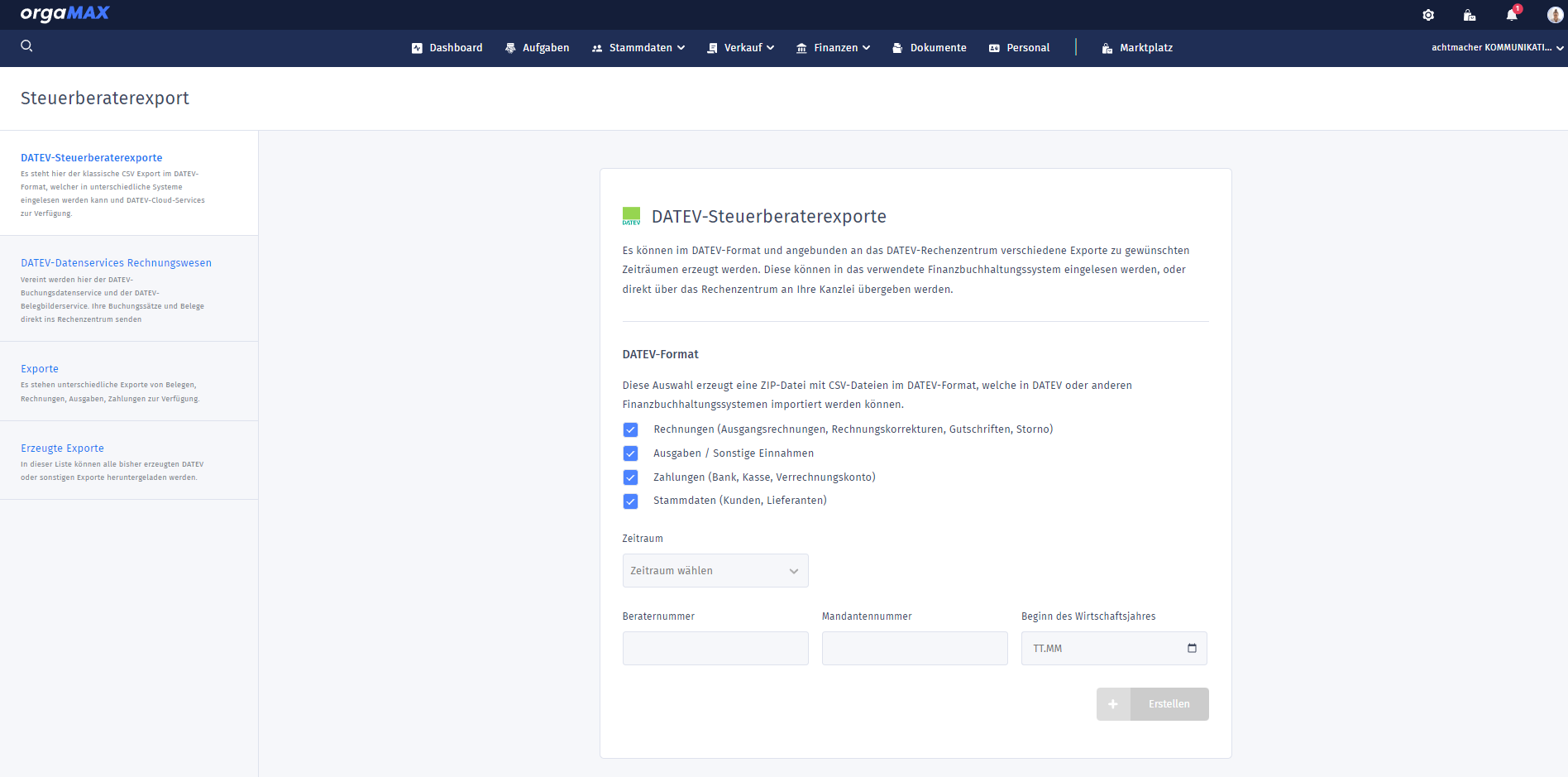Click the Steuerberaterexport page title

pyautogui.click(x=105, y=98)
